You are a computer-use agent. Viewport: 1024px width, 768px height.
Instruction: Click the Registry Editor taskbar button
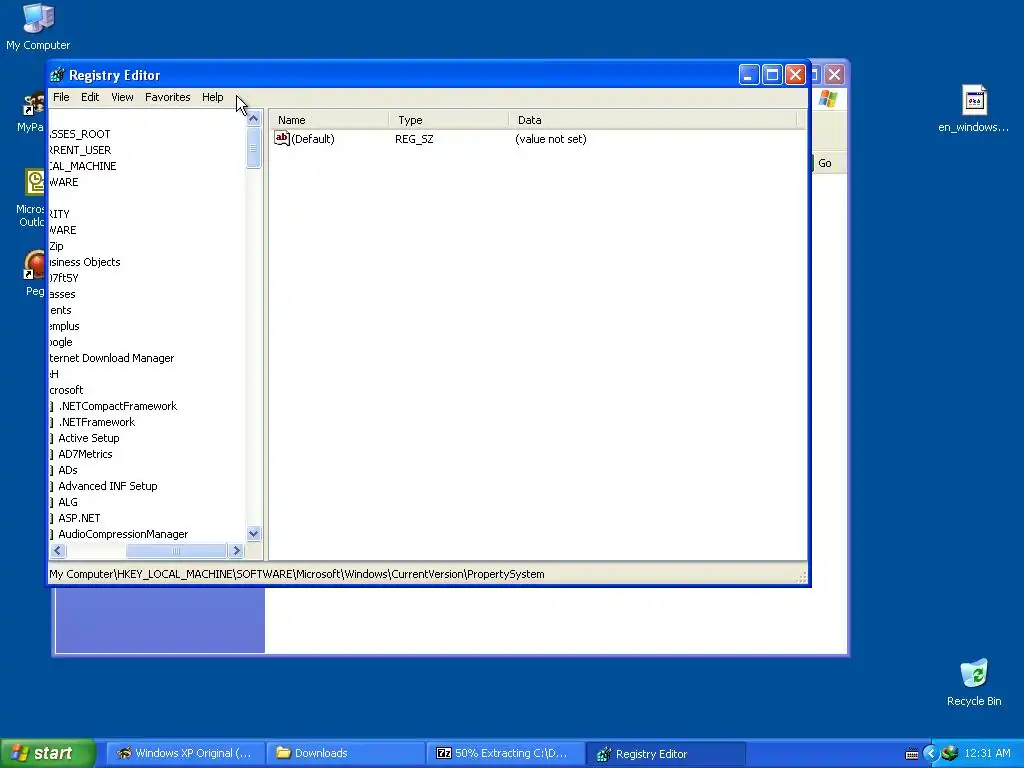665,754
